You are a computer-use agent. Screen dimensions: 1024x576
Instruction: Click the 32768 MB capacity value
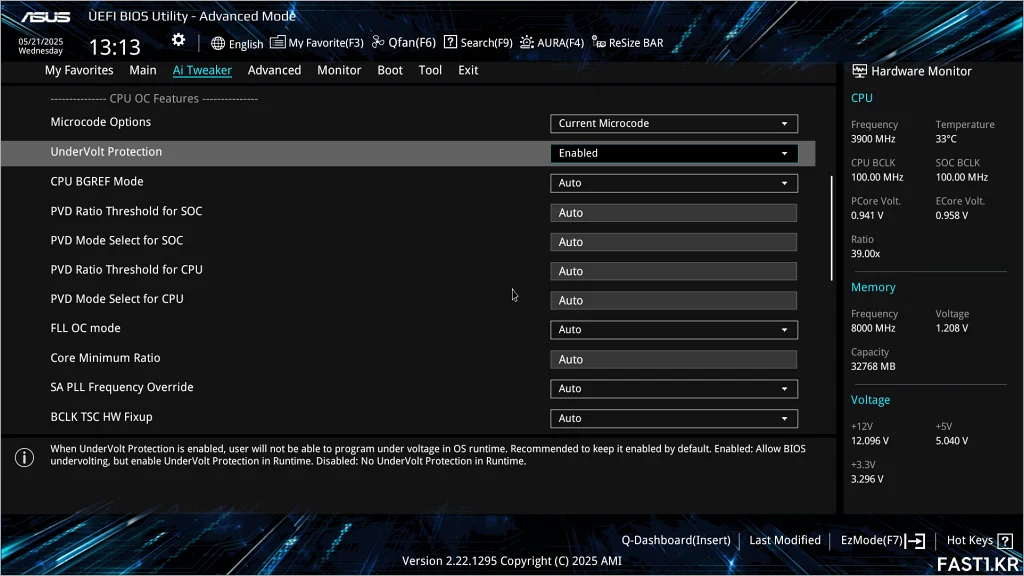872,366
